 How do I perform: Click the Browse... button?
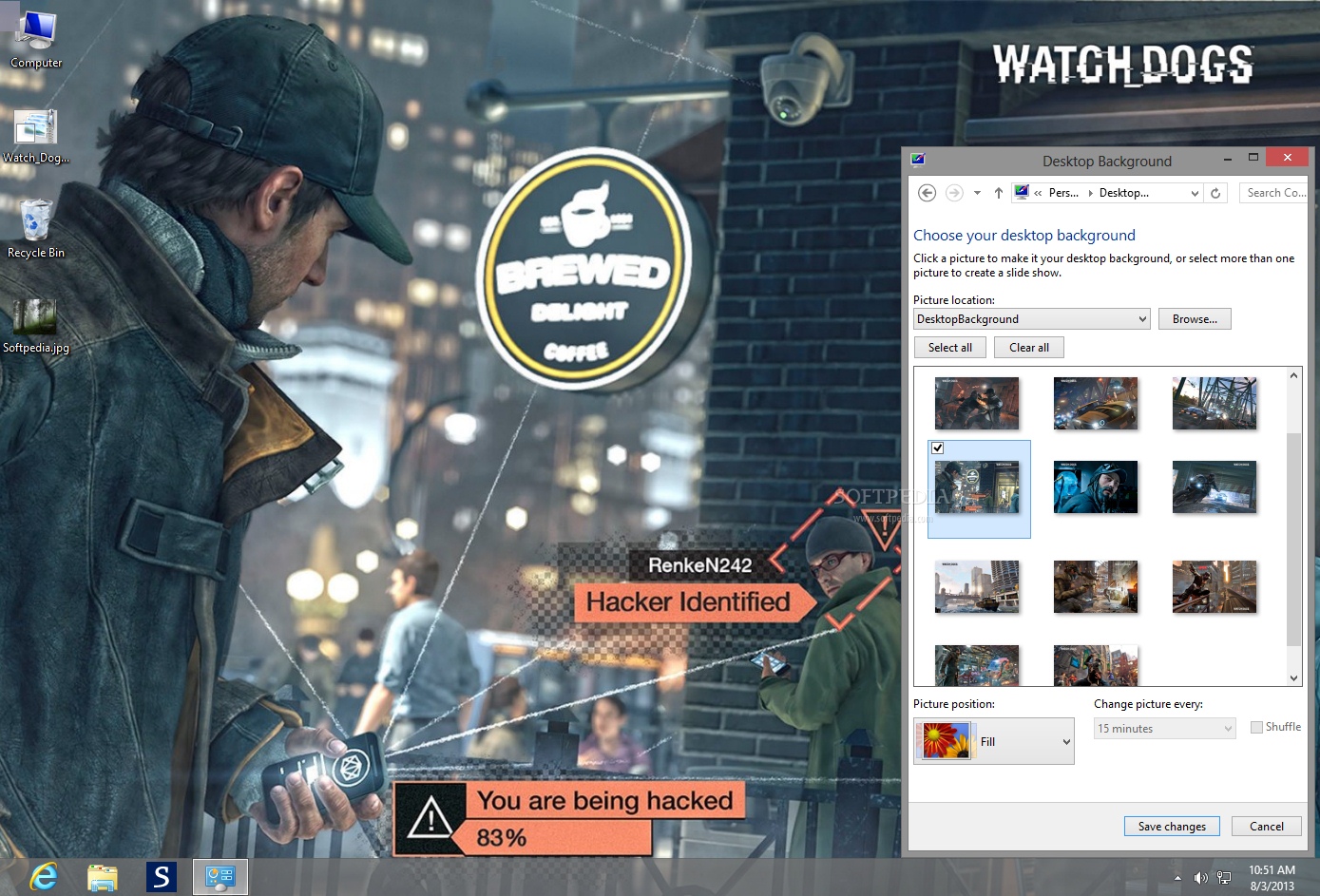[x=1195, y=319]
